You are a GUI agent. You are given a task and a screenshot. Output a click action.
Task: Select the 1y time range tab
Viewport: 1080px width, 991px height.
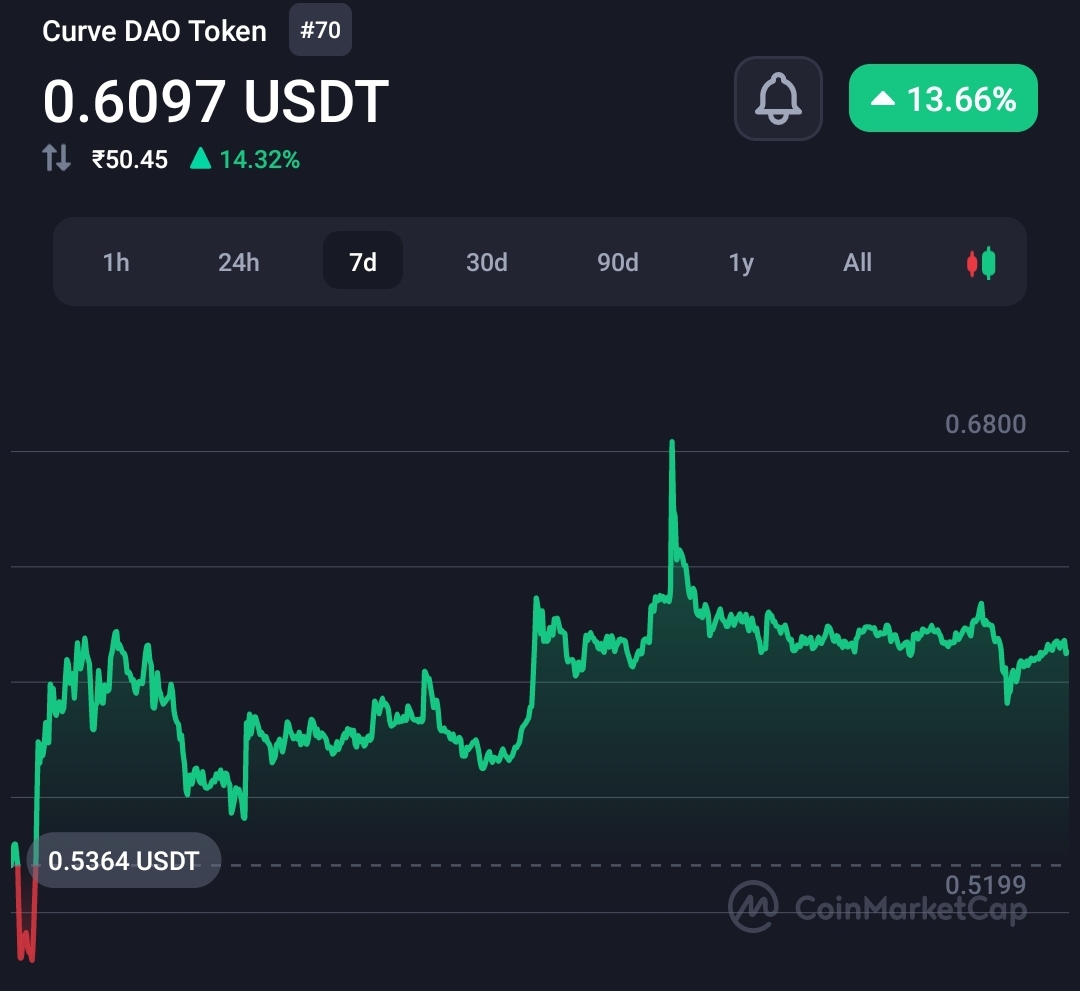tap(741, 262)
